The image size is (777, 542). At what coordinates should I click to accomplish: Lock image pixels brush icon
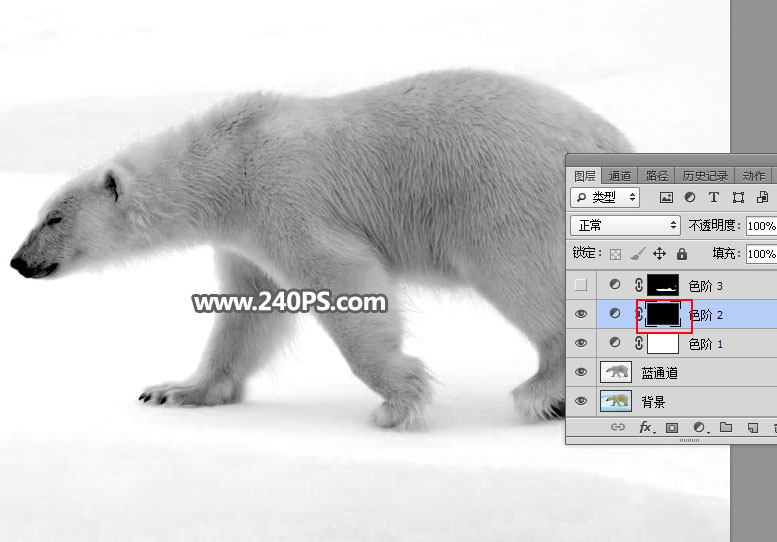click(x=637, y=254)
